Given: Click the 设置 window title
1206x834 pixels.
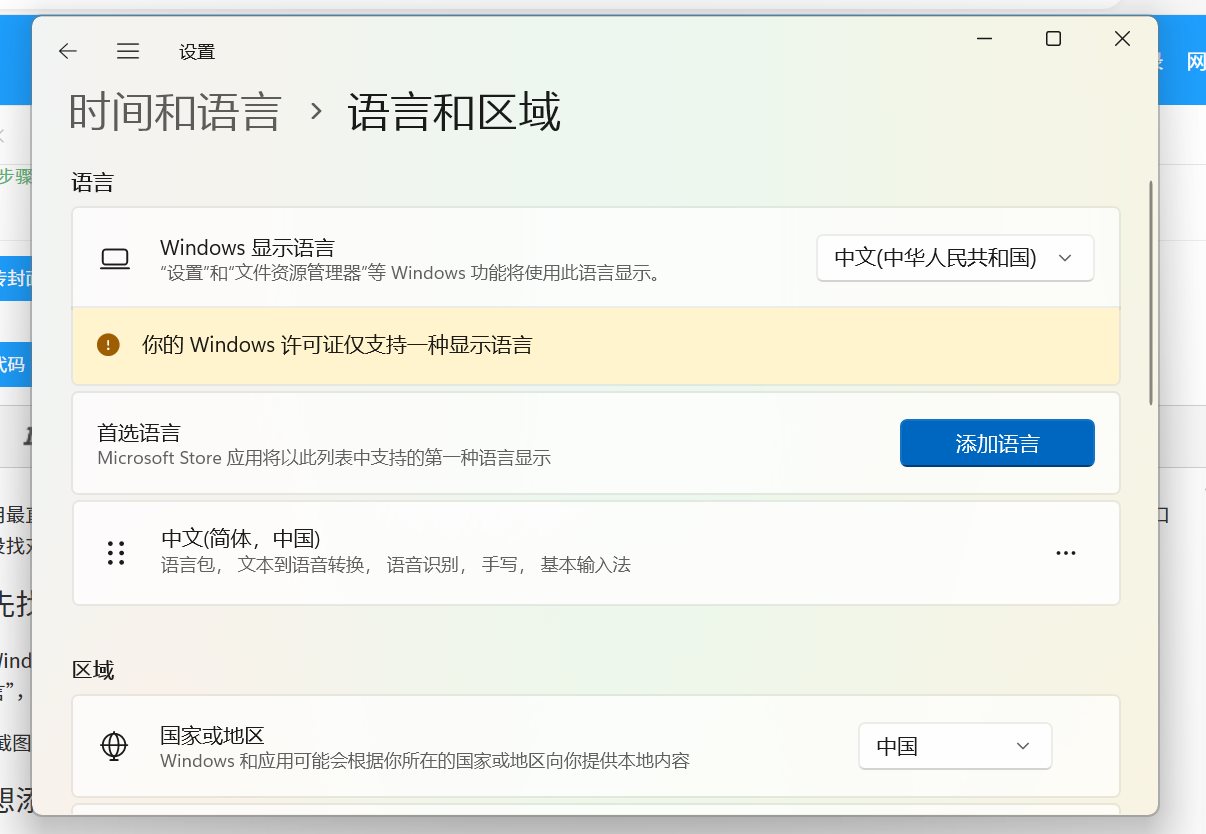Looking at the screenshot, I should click(197, 52).
